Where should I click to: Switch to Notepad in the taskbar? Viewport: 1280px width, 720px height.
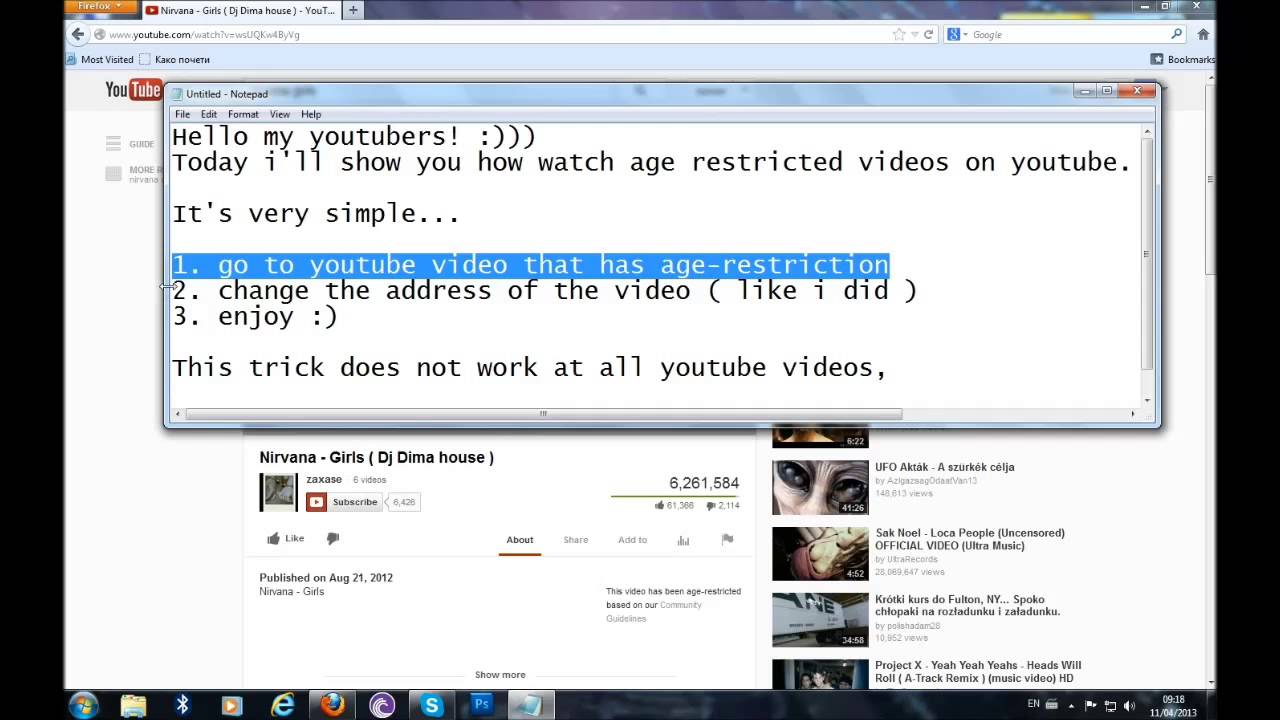(531, 706)
